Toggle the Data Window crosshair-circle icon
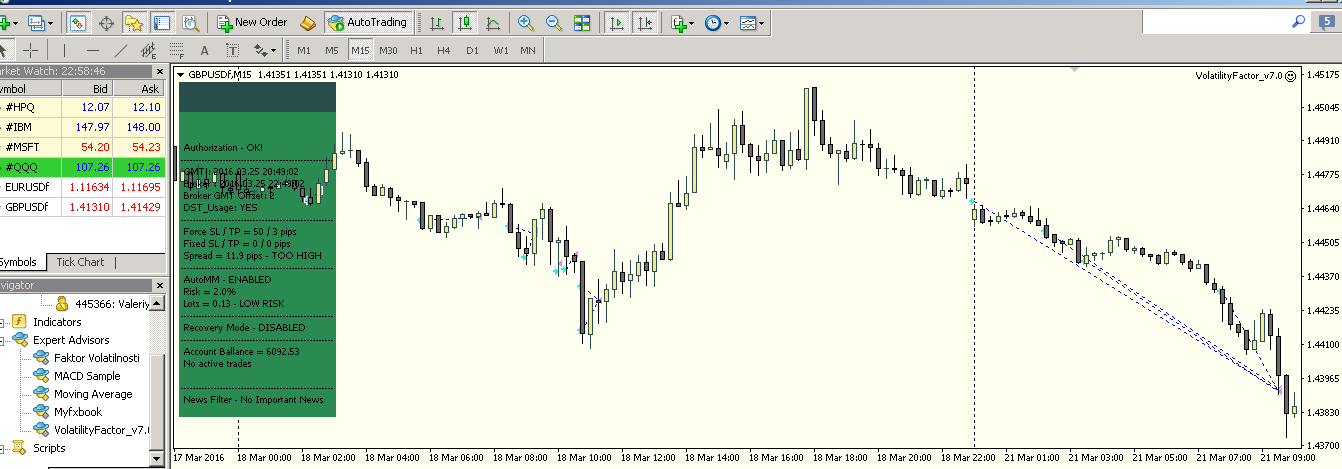 click(x=106, y=22)
